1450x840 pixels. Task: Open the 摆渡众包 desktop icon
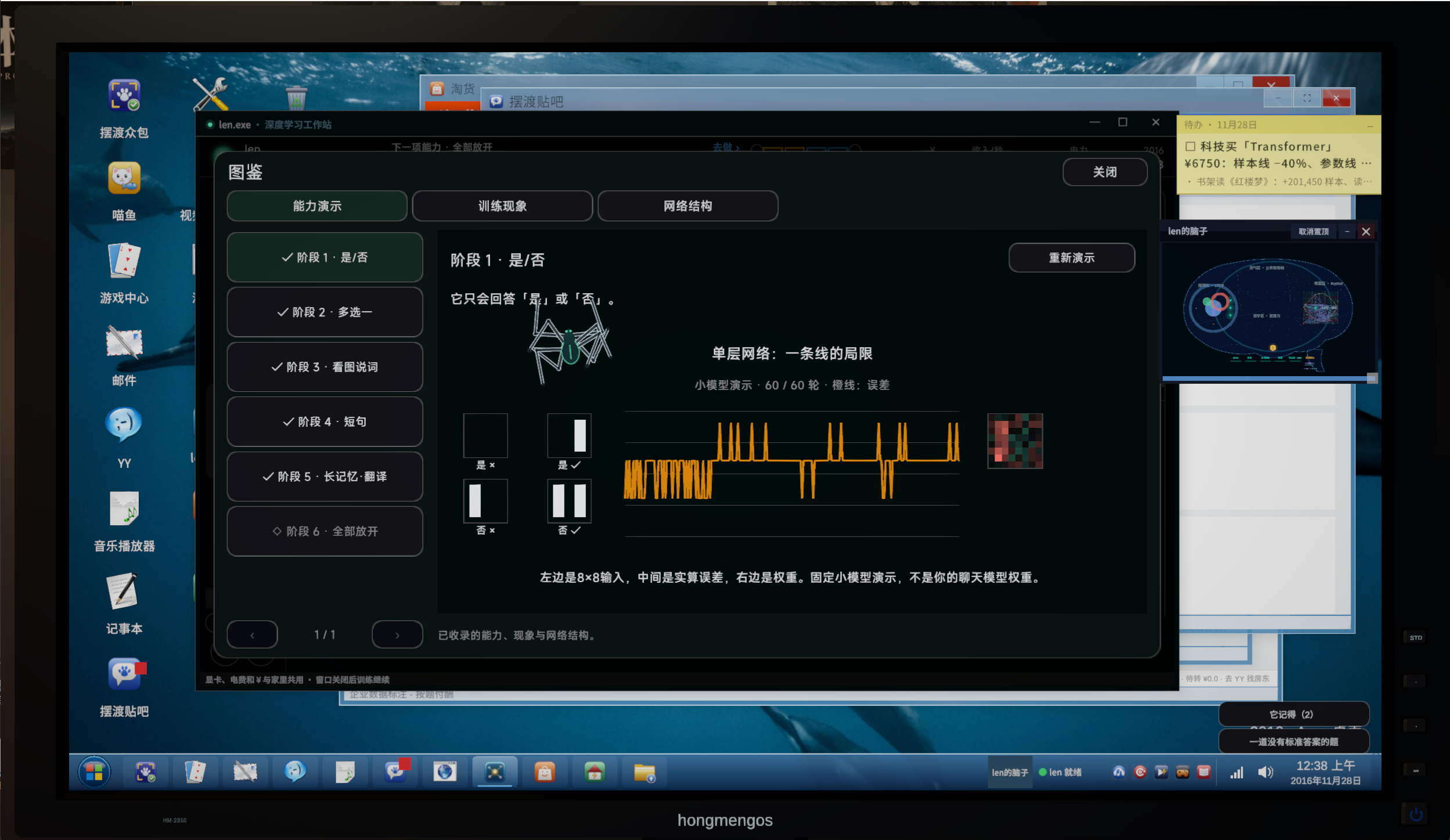tap(124, 109)
